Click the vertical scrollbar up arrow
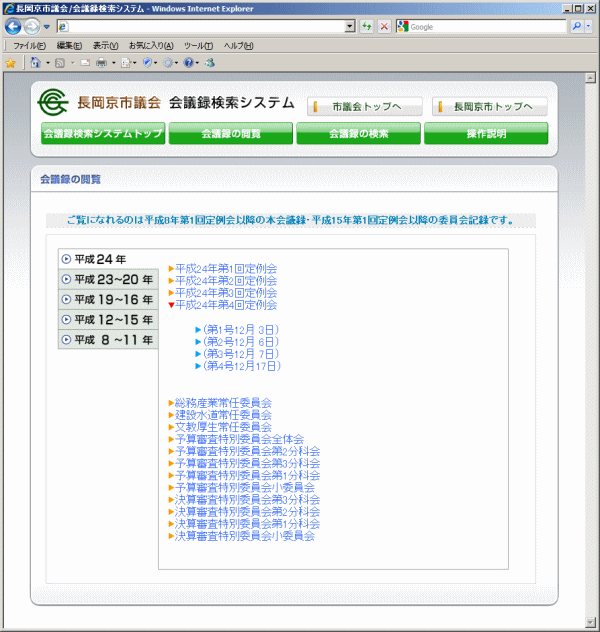 (590, 78)
